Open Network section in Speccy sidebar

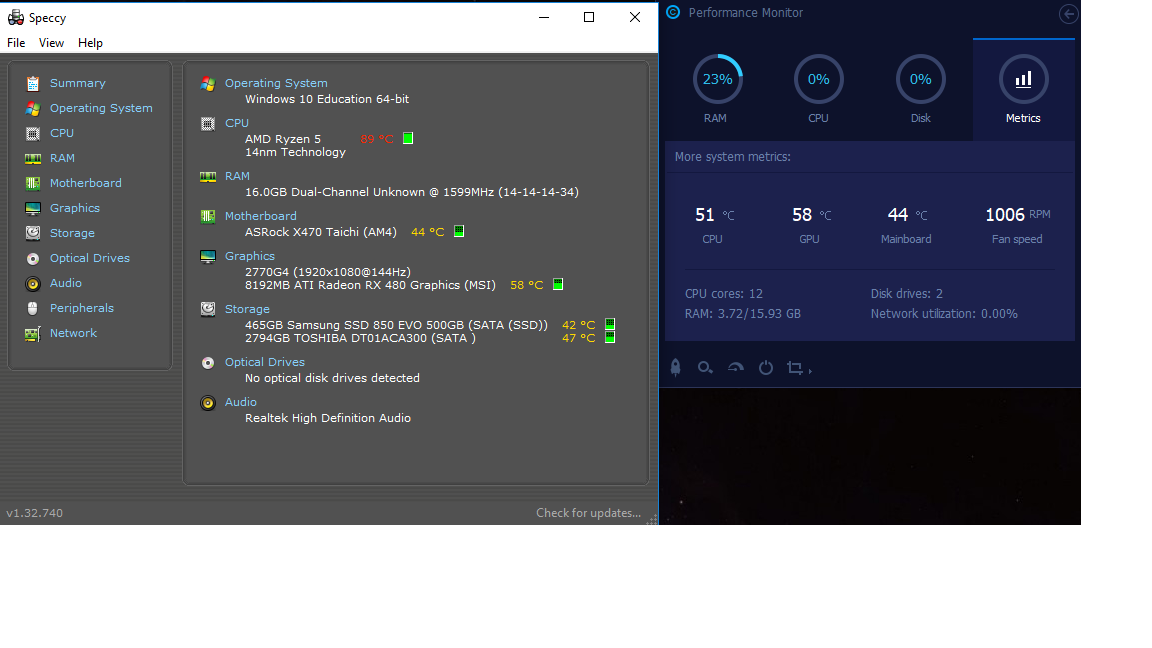(73, 333)
